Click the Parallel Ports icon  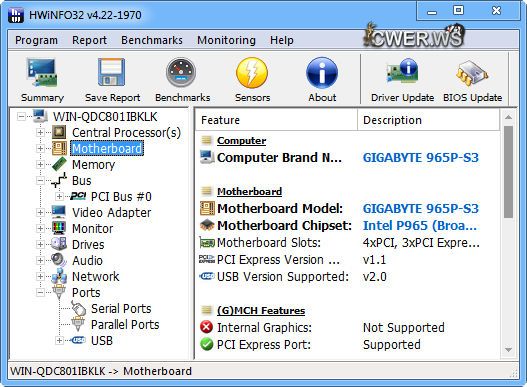coord(78,324)
